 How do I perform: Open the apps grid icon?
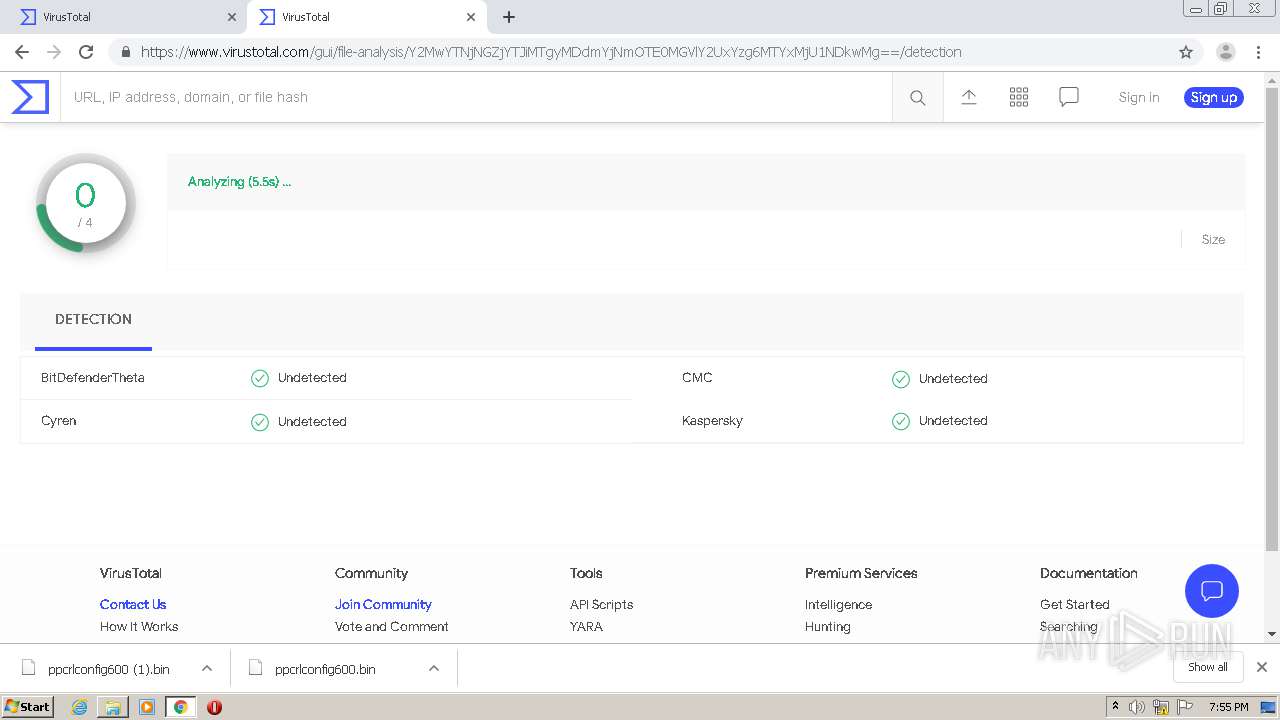tap(1018, 97)
